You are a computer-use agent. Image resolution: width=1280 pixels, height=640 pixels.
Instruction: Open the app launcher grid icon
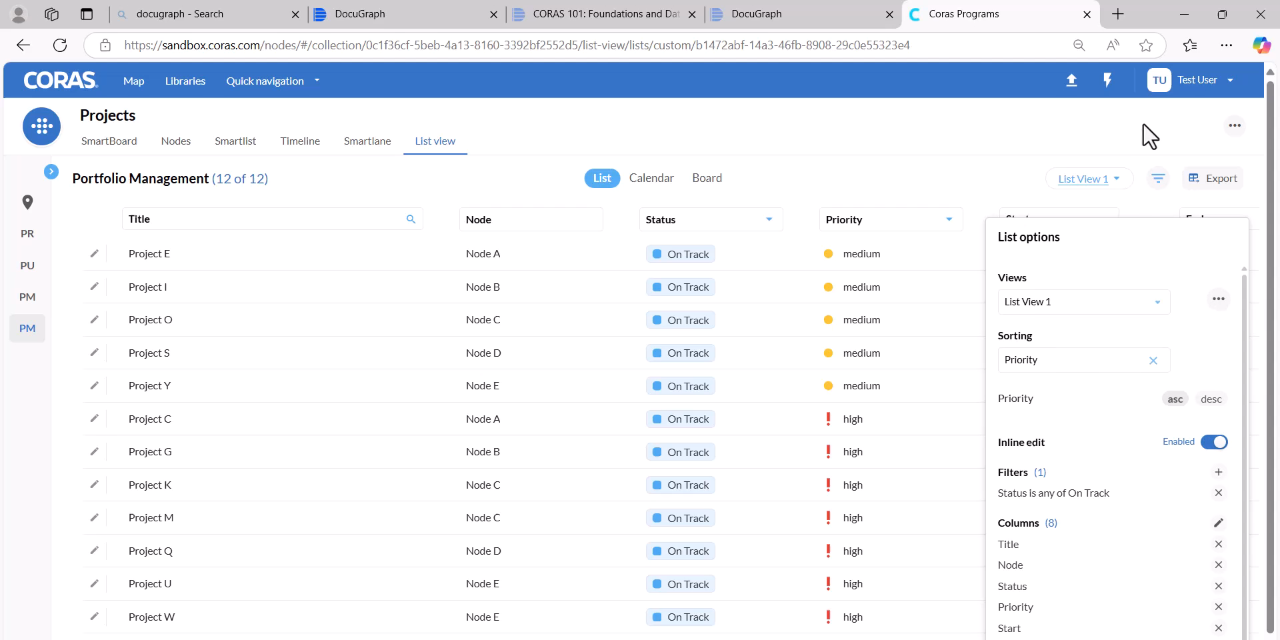[x=42, y=126]
